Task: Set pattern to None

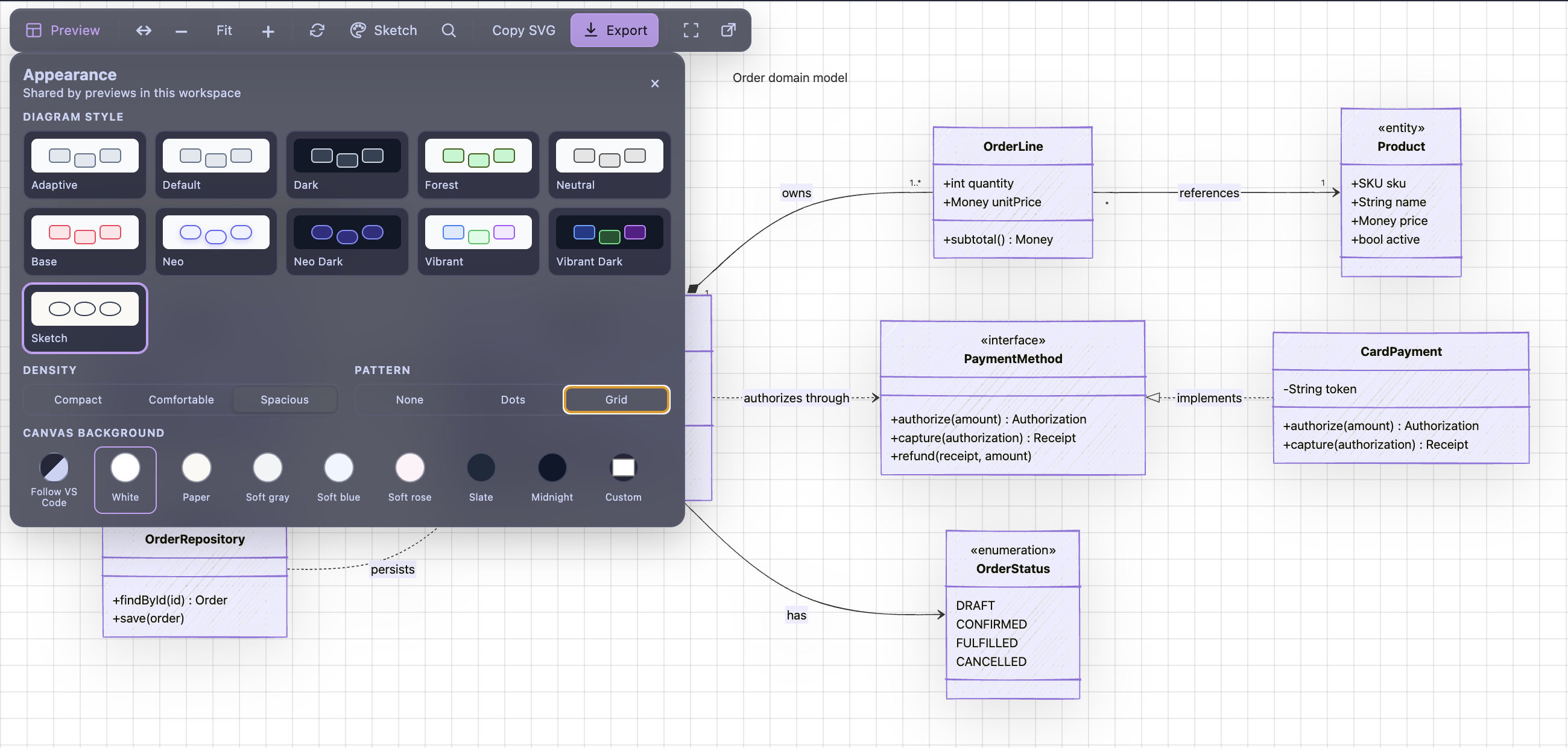Action: pos(409,400)
